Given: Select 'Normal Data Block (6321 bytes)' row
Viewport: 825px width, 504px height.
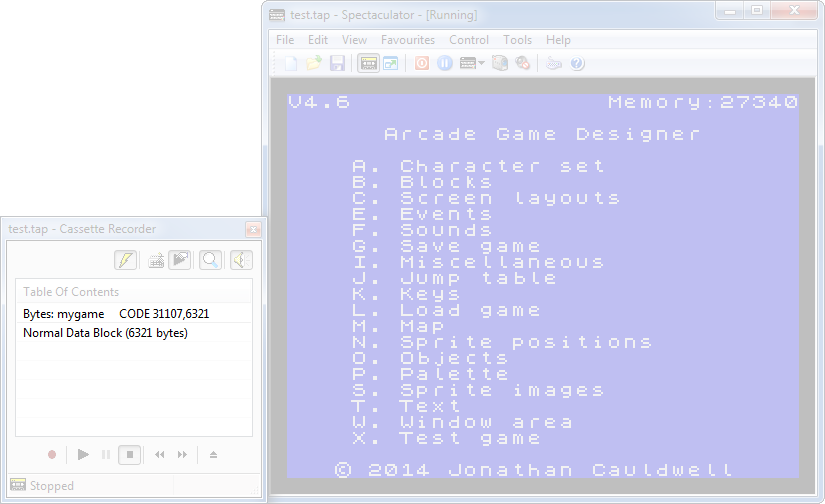Looking at the screenshot, I should (134, 333).
